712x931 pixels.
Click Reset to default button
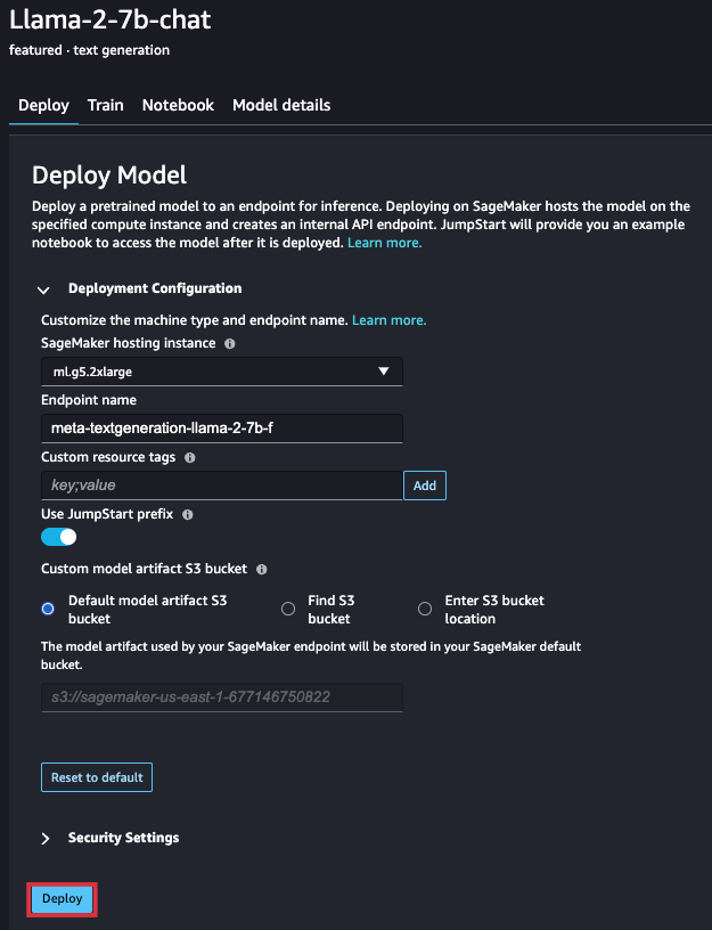(97, 777)
